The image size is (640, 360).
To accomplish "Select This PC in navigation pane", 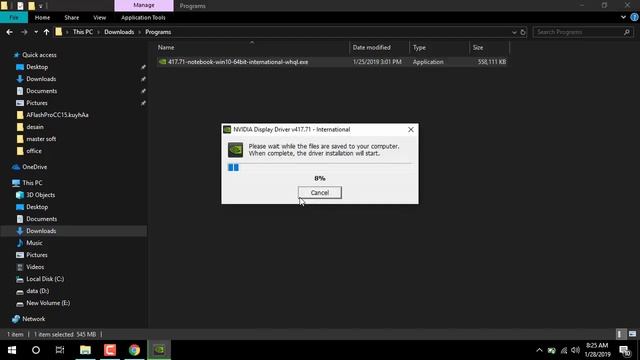I will click(32, 183).
